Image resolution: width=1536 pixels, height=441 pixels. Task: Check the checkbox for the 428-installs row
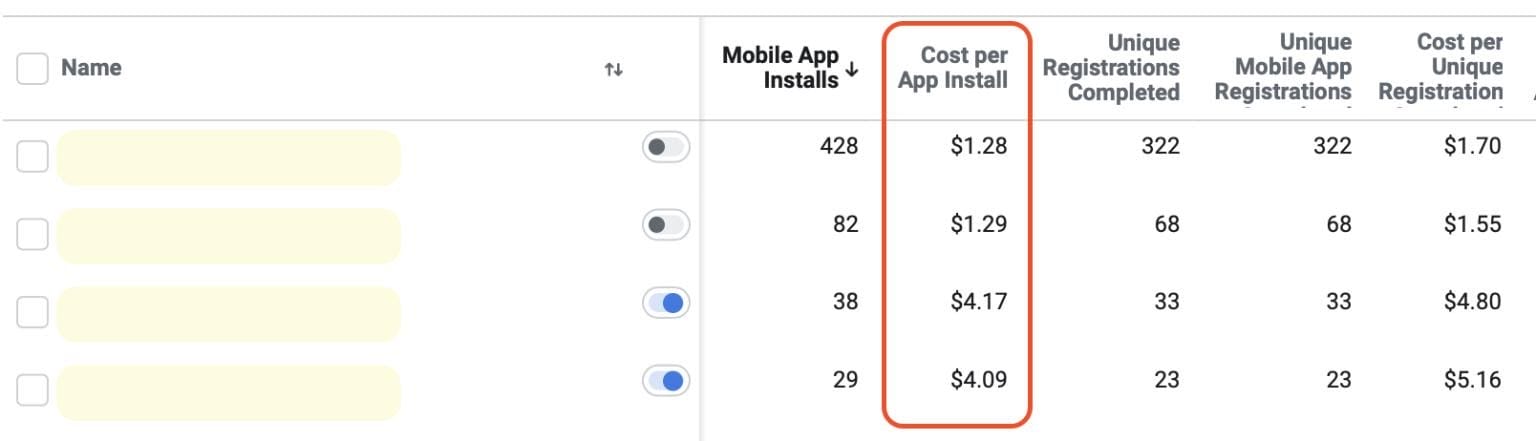[x=32, y=156]
